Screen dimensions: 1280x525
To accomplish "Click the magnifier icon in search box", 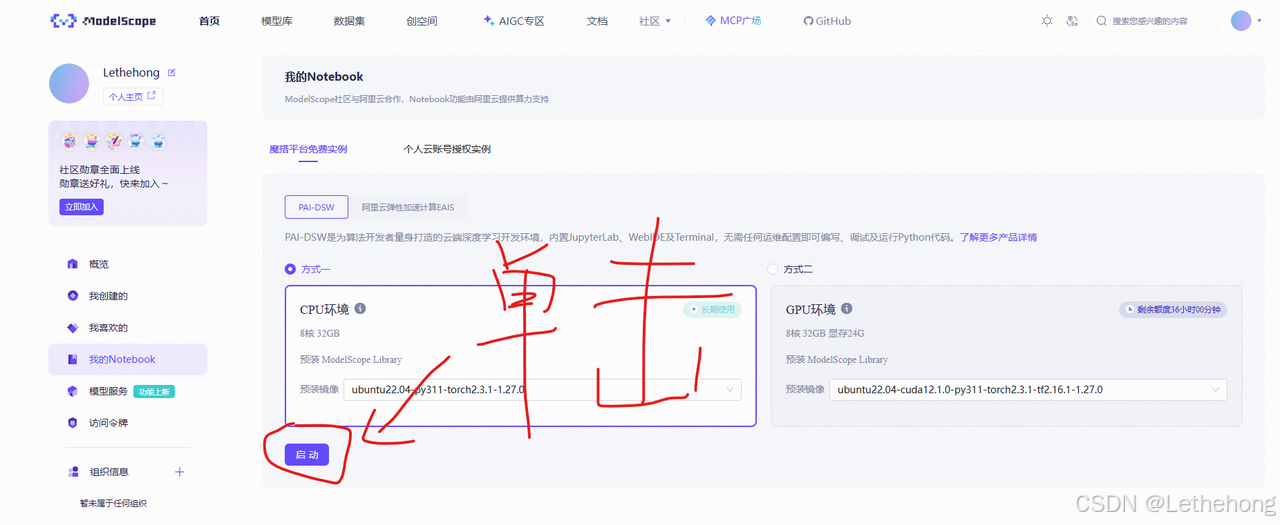I will pyautogui.click(x=1102, y=20).
